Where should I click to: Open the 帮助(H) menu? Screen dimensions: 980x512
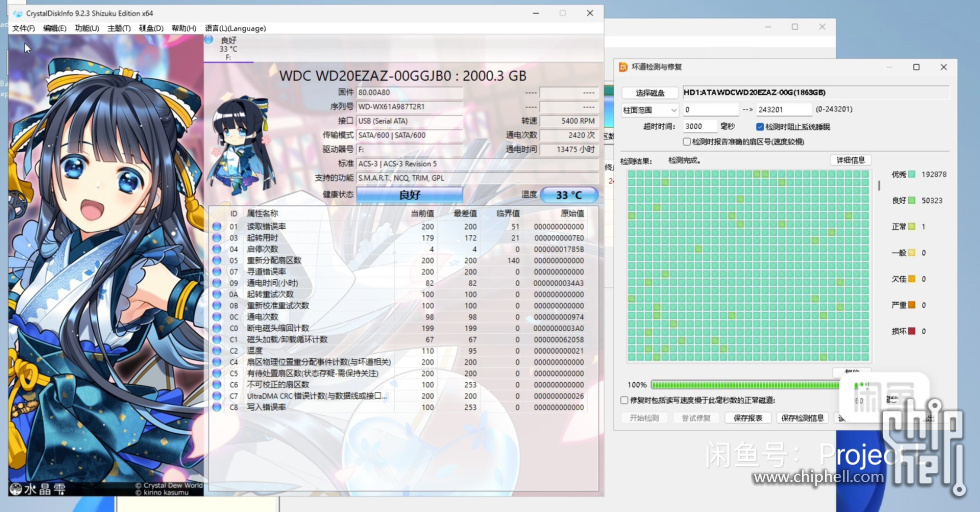(x=184, y=28)
